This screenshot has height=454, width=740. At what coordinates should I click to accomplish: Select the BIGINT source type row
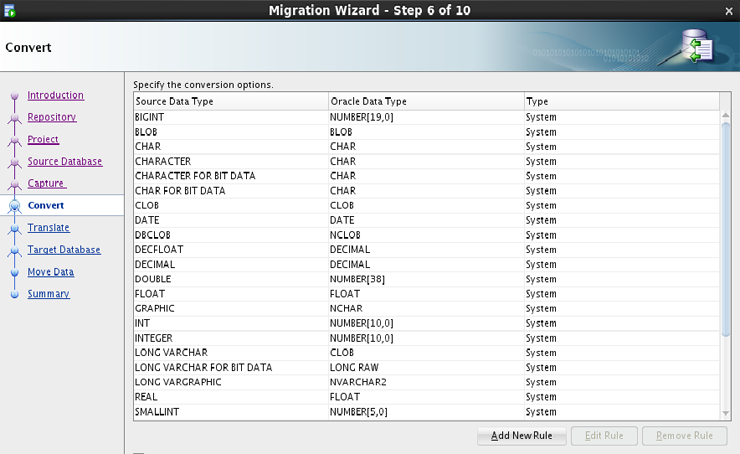click(x=427, y=117)
